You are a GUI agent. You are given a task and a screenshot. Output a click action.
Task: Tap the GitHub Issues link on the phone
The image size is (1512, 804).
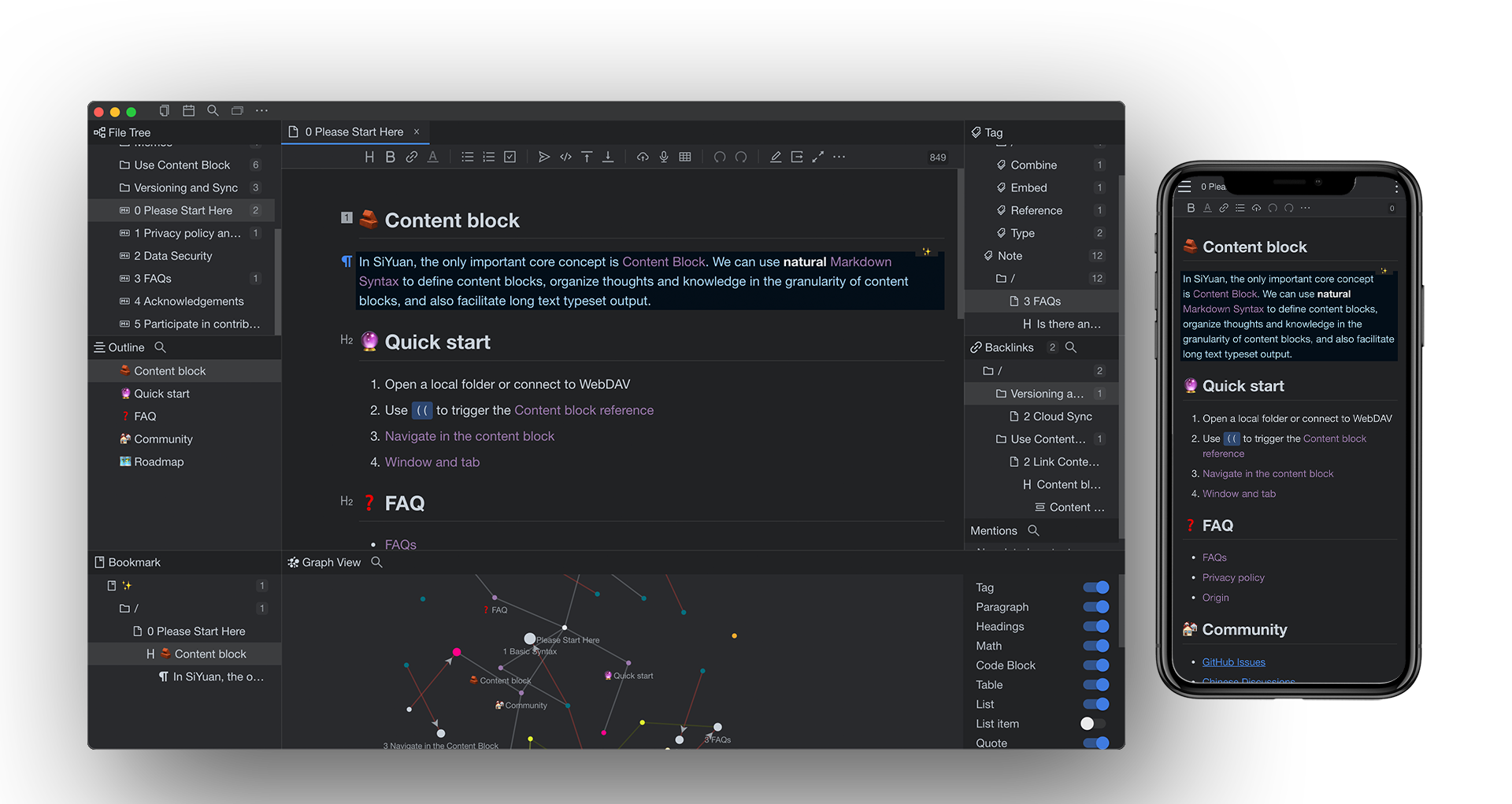click(1234, 662)
